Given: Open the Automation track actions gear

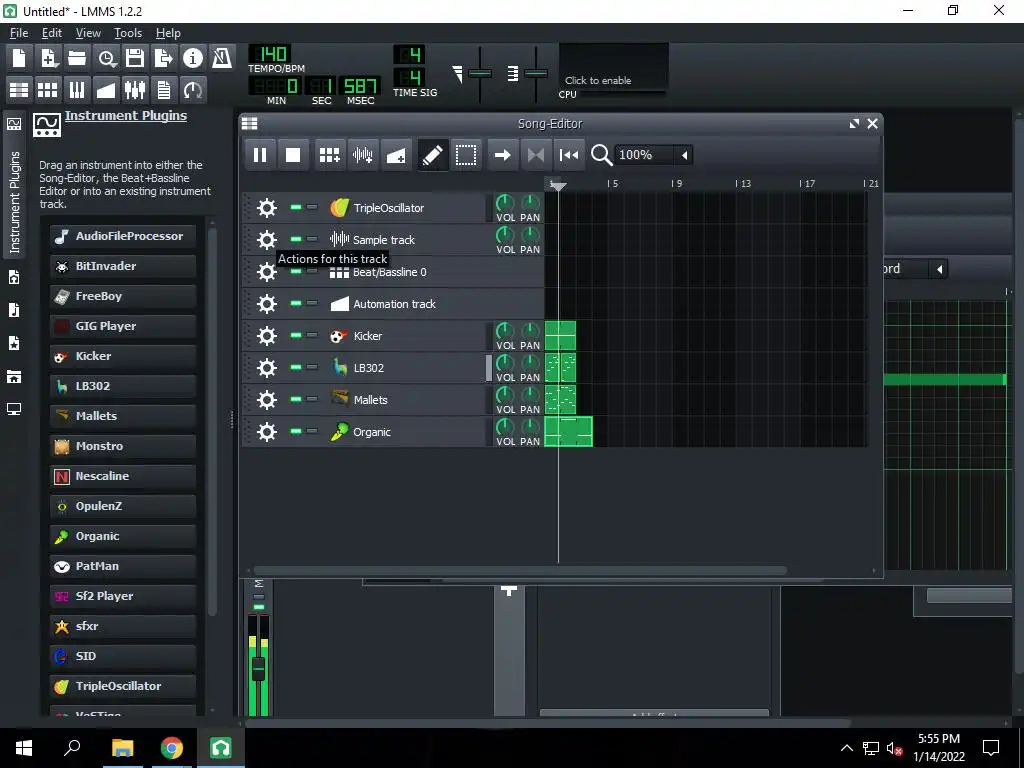Looking at the screenshot, I should pyautogui.click(x=266, y=304).
